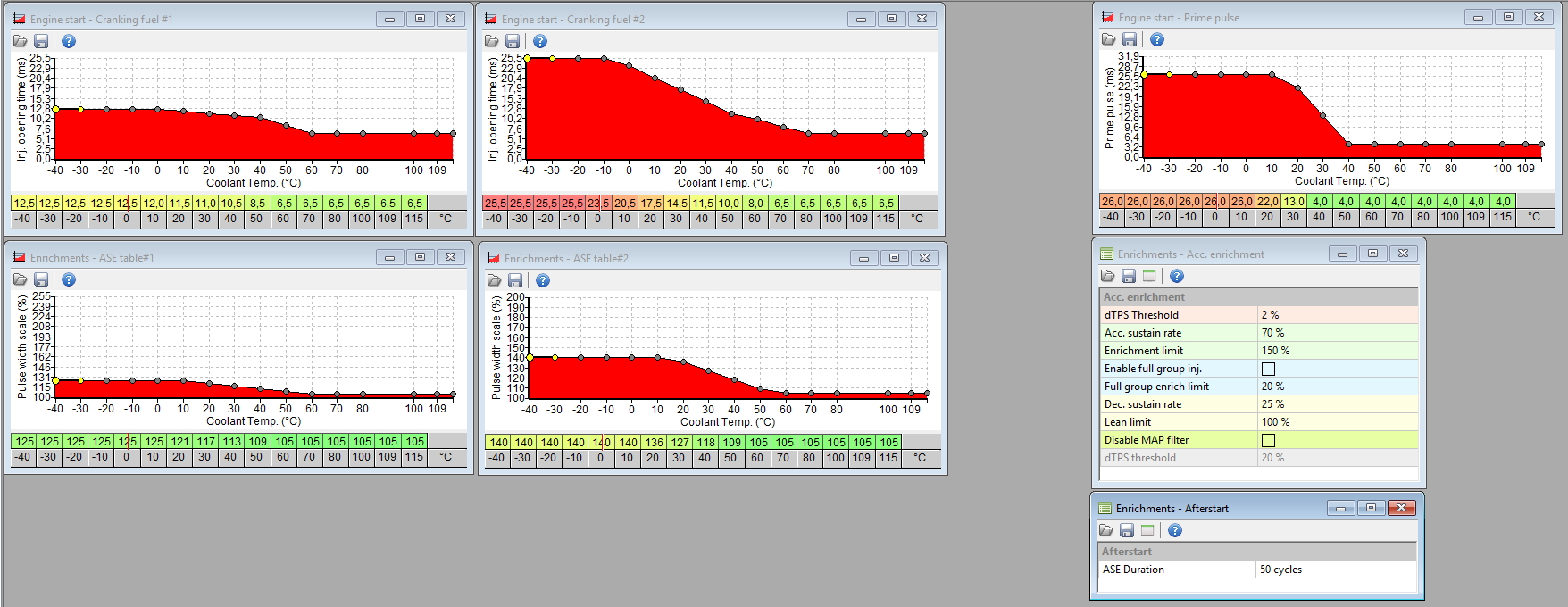Screen dimensions: 1568x607
Task: Click the -40°C yellow point on Prime pulse graph
Action: (x=1144, y=75)
